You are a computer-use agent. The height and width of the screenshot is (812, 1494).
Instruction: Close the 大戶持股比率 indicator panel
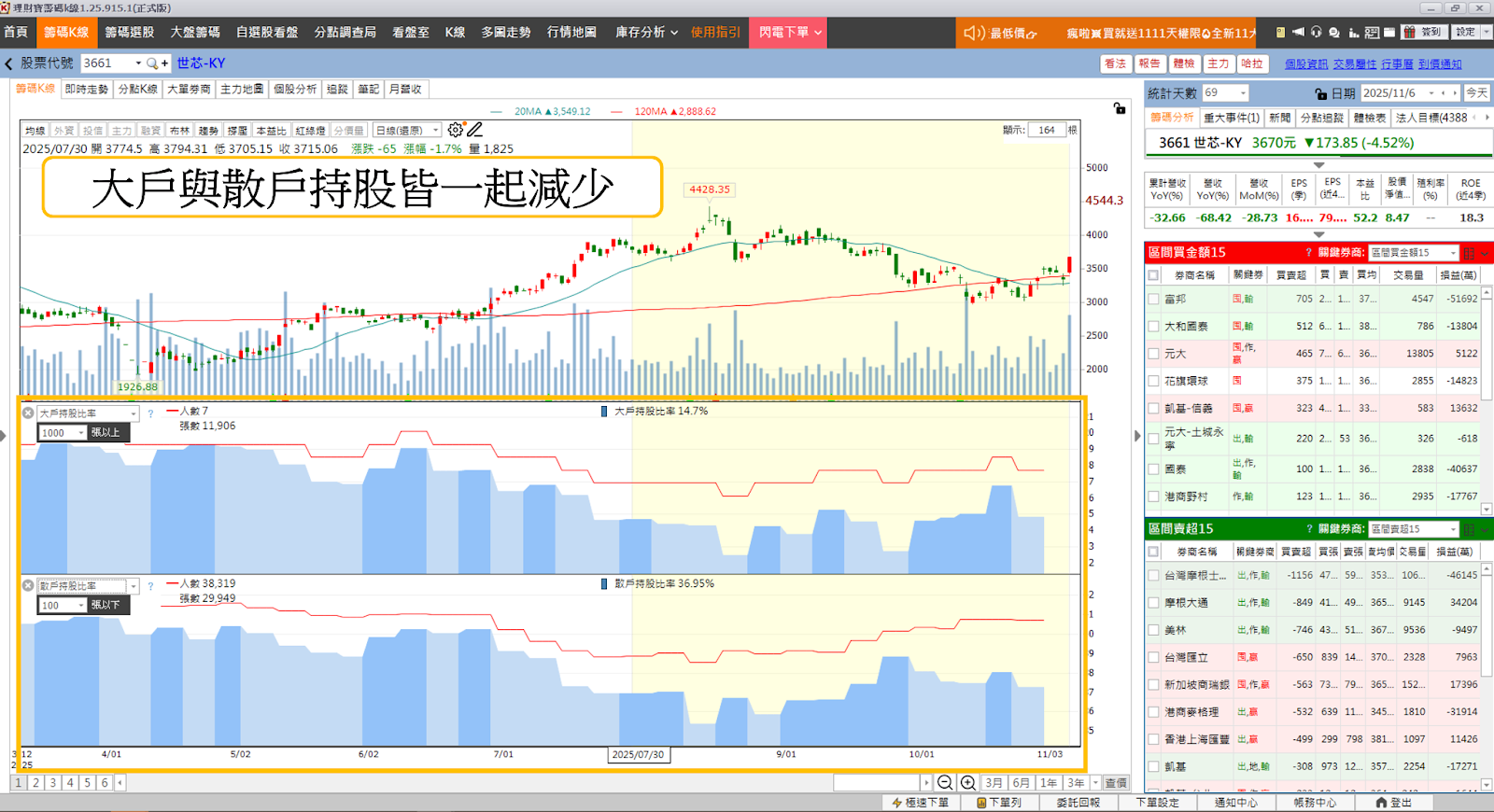[x=28, y=413]
